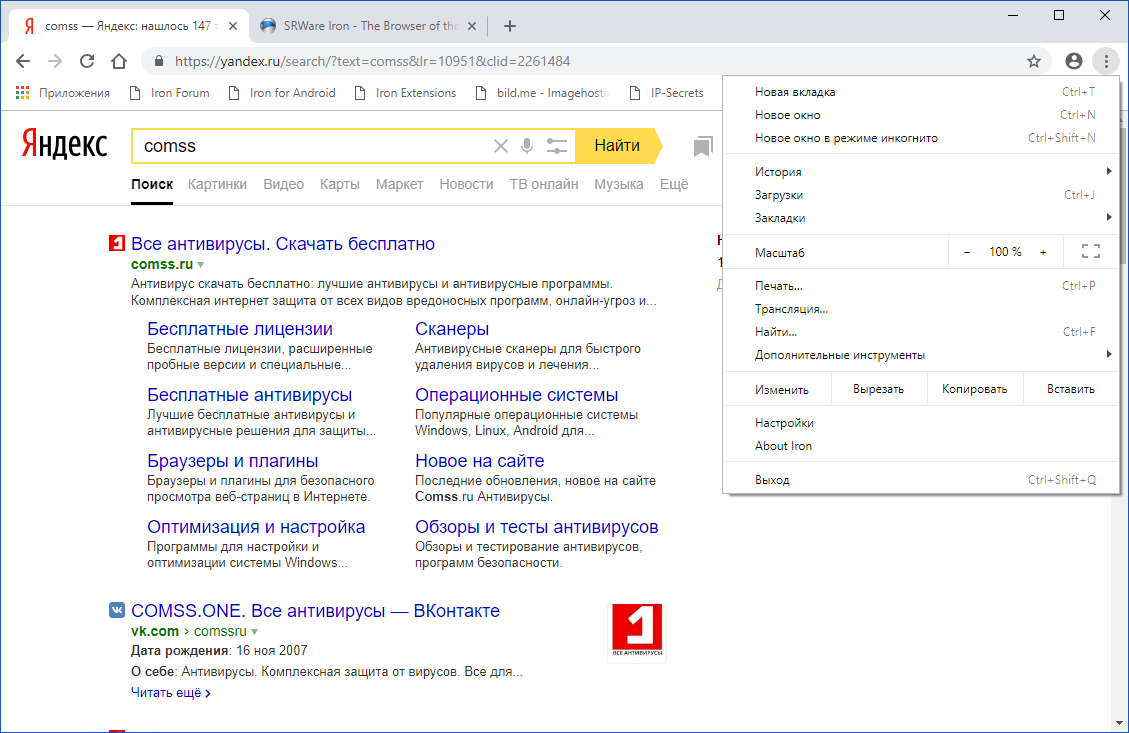The height and width of the screenshot is (733, 1129).
Task: Click Копировать in edit row
Action: coord(974,389)
